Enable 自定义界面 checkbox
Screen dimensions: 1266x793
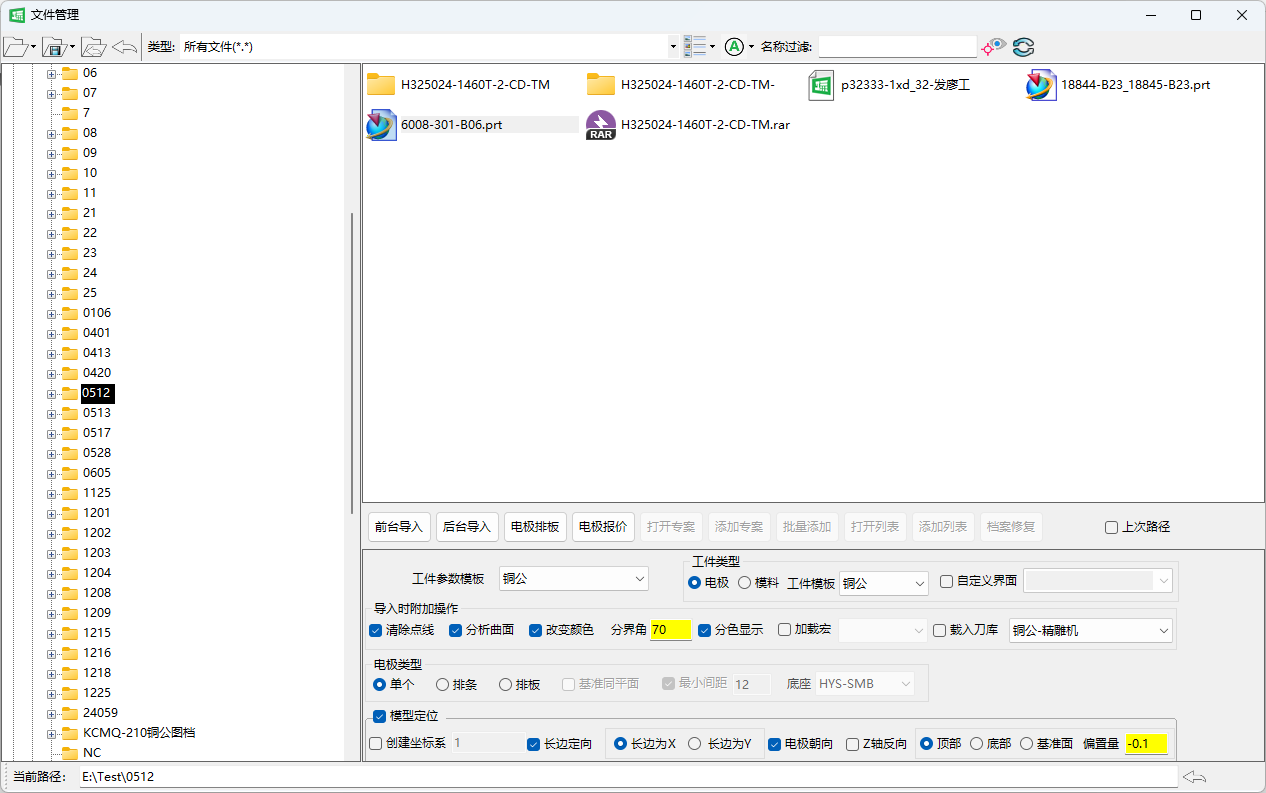[946, 581]
